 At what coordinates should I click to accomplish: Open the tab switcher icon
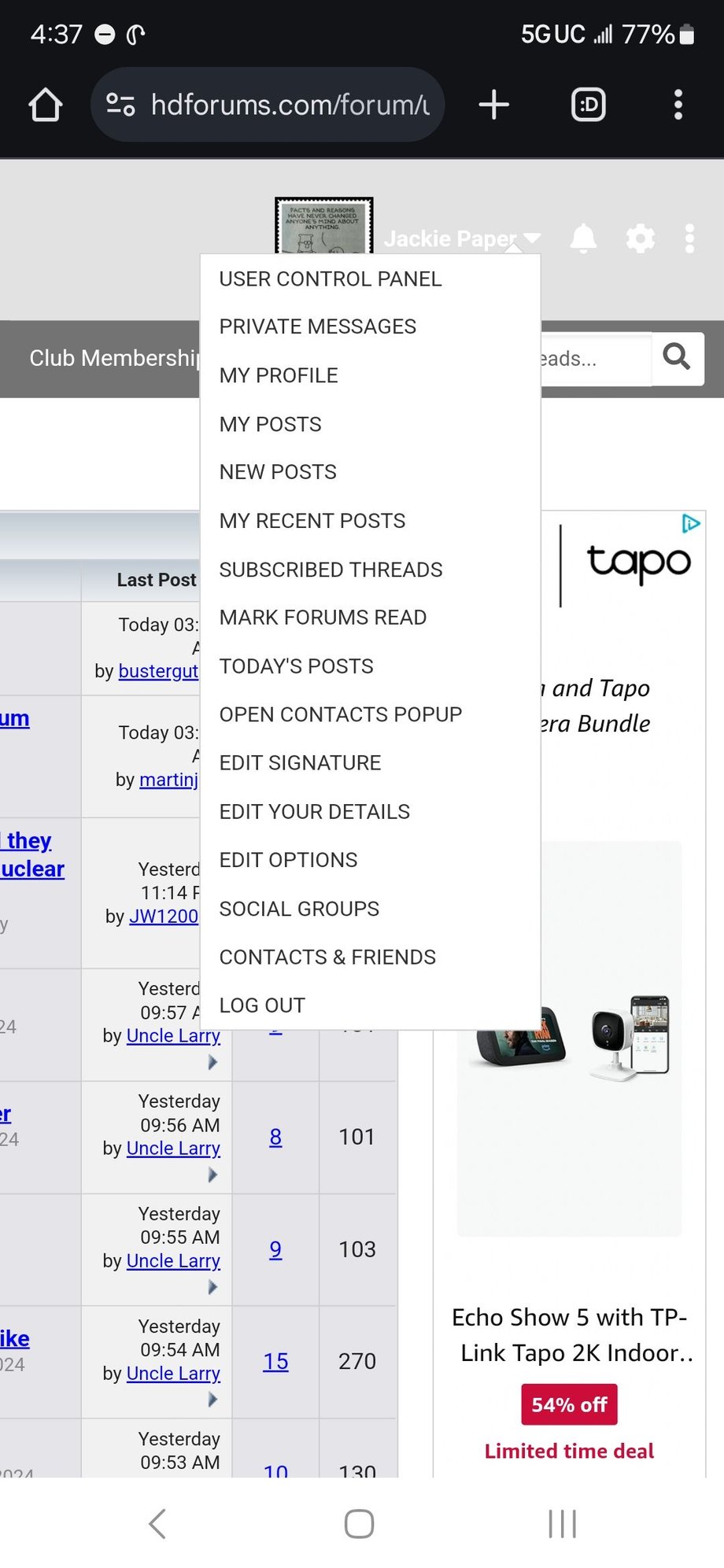(588, 105)
